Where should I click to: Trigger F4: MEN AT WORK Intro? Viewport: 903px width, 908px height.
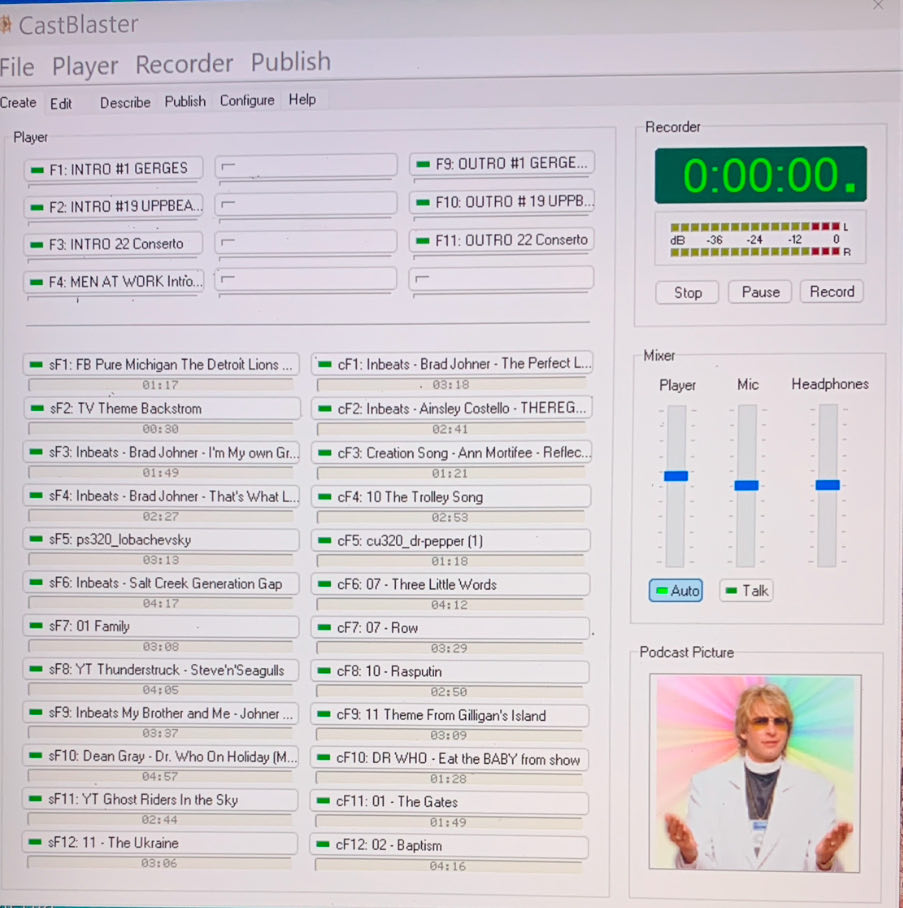point(113,282)
